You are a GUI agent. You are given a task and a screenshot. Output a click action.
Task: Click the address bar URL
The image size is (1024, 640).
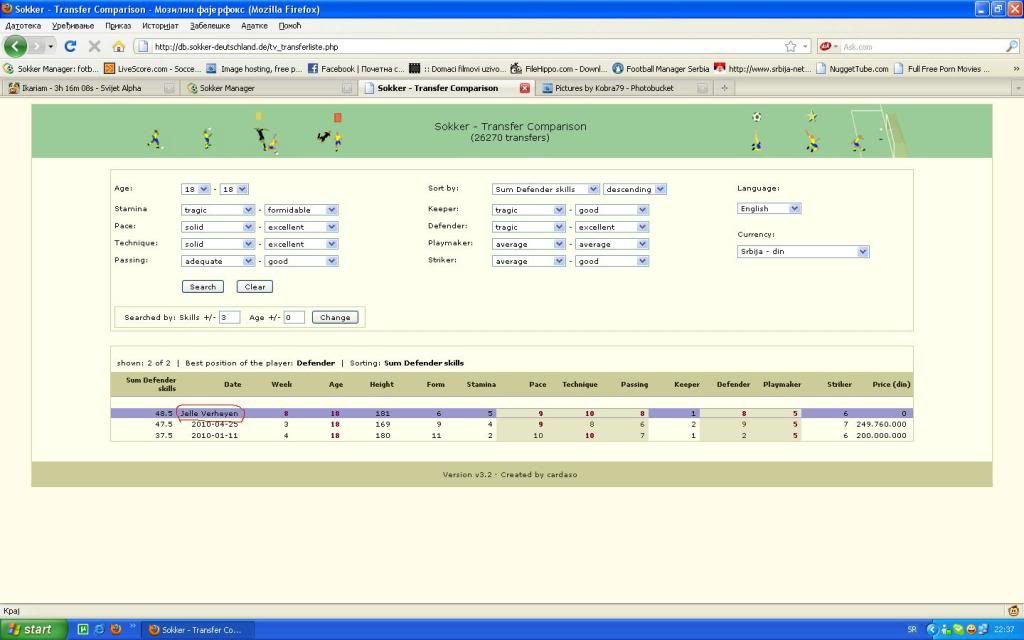click(x=246, y=47)
